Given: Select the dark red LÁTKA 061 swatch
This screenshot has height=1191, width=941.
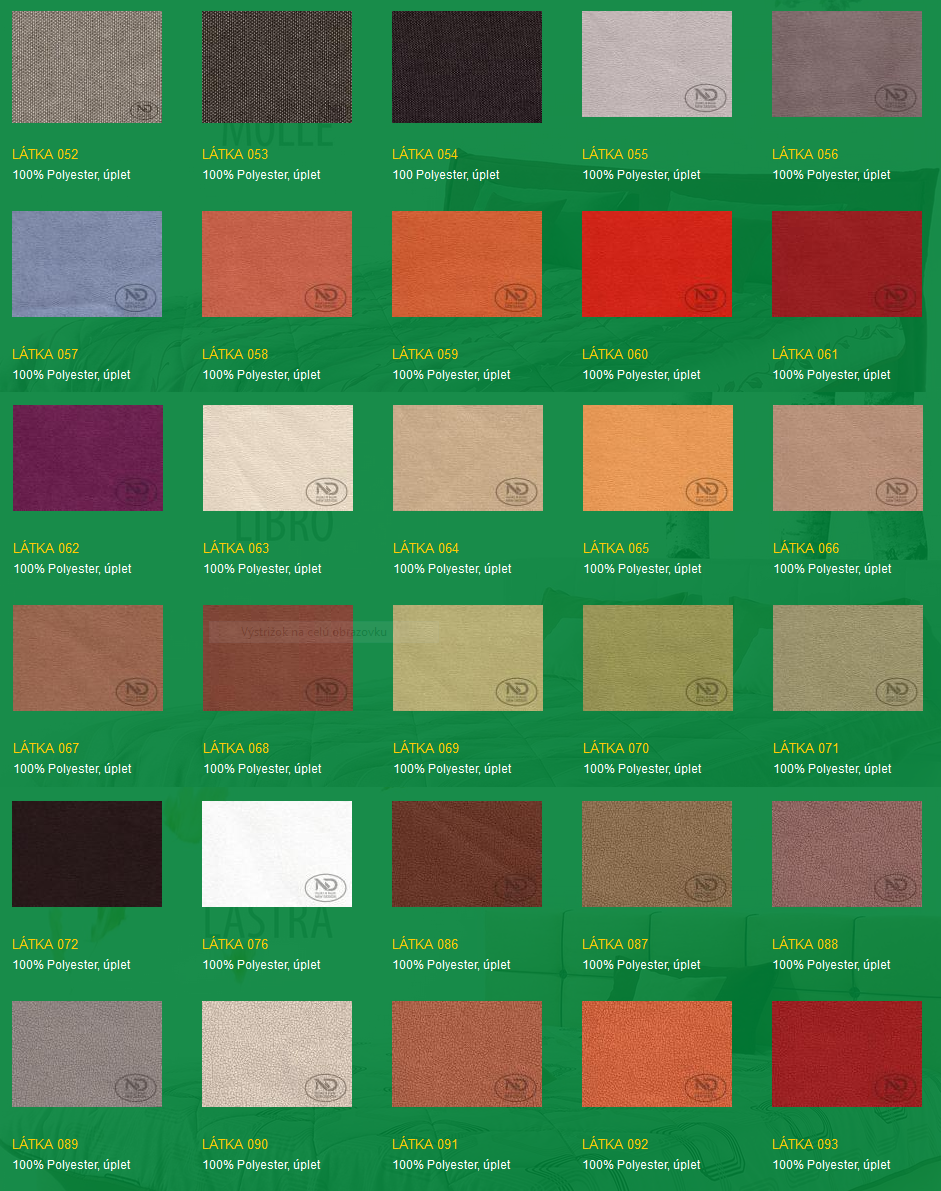Looking at the screenshot, I should tap(847, 264).
